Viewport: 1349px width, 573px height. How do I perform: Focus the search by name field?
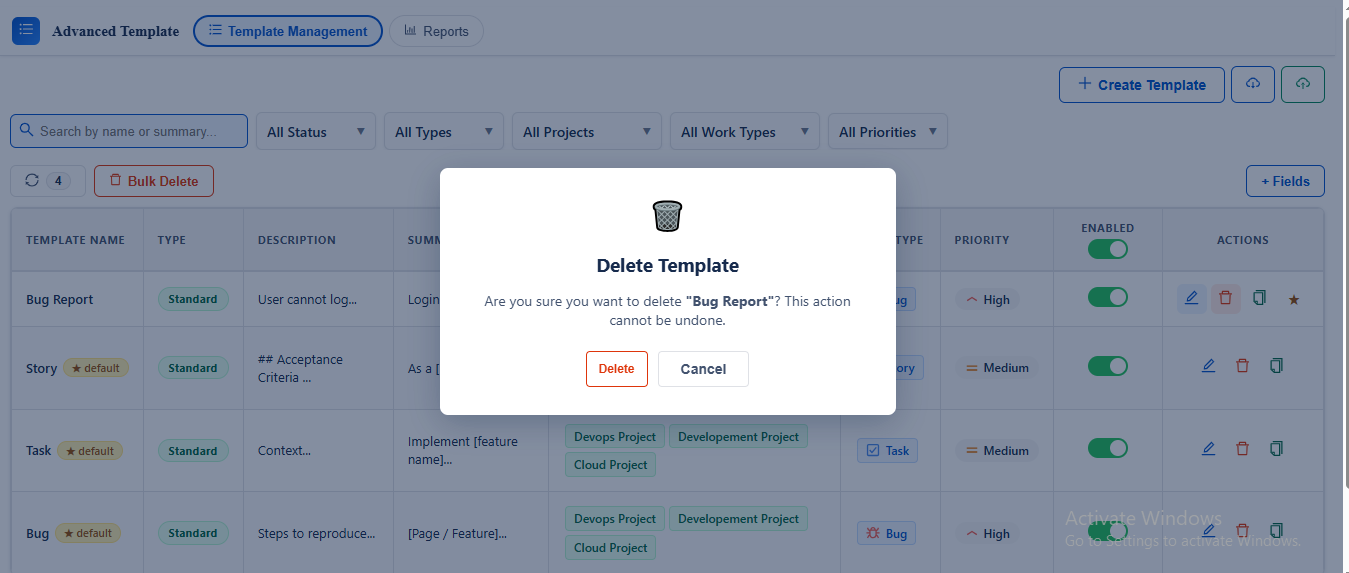coord(129,131)
